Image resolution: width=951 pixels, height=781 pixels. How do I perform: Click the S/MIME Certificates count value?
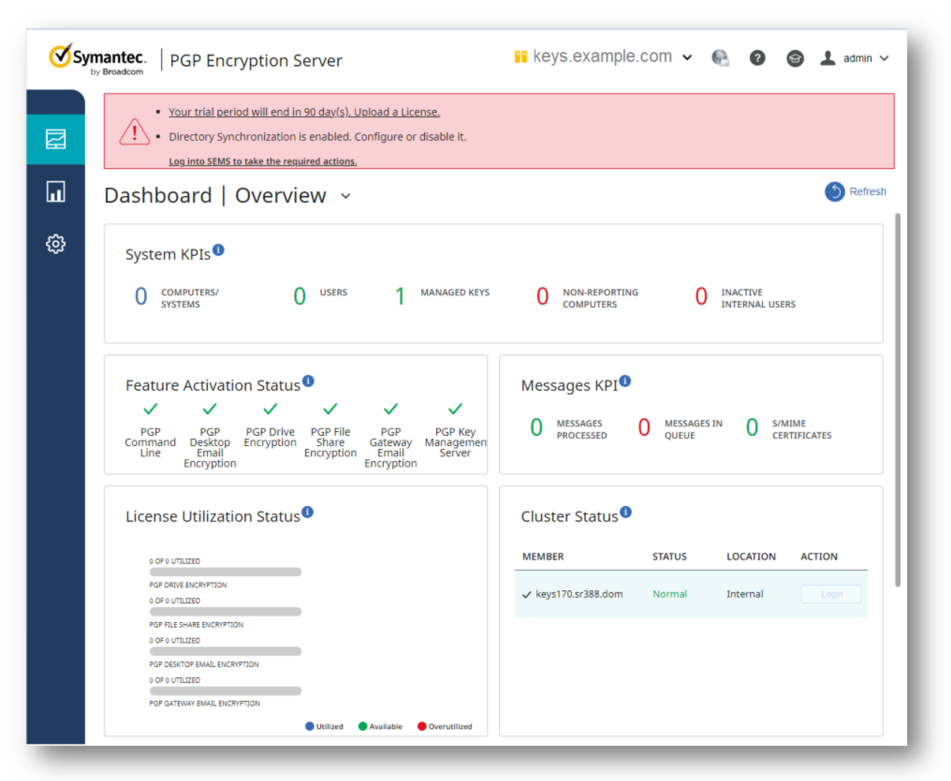pos(752,427)
